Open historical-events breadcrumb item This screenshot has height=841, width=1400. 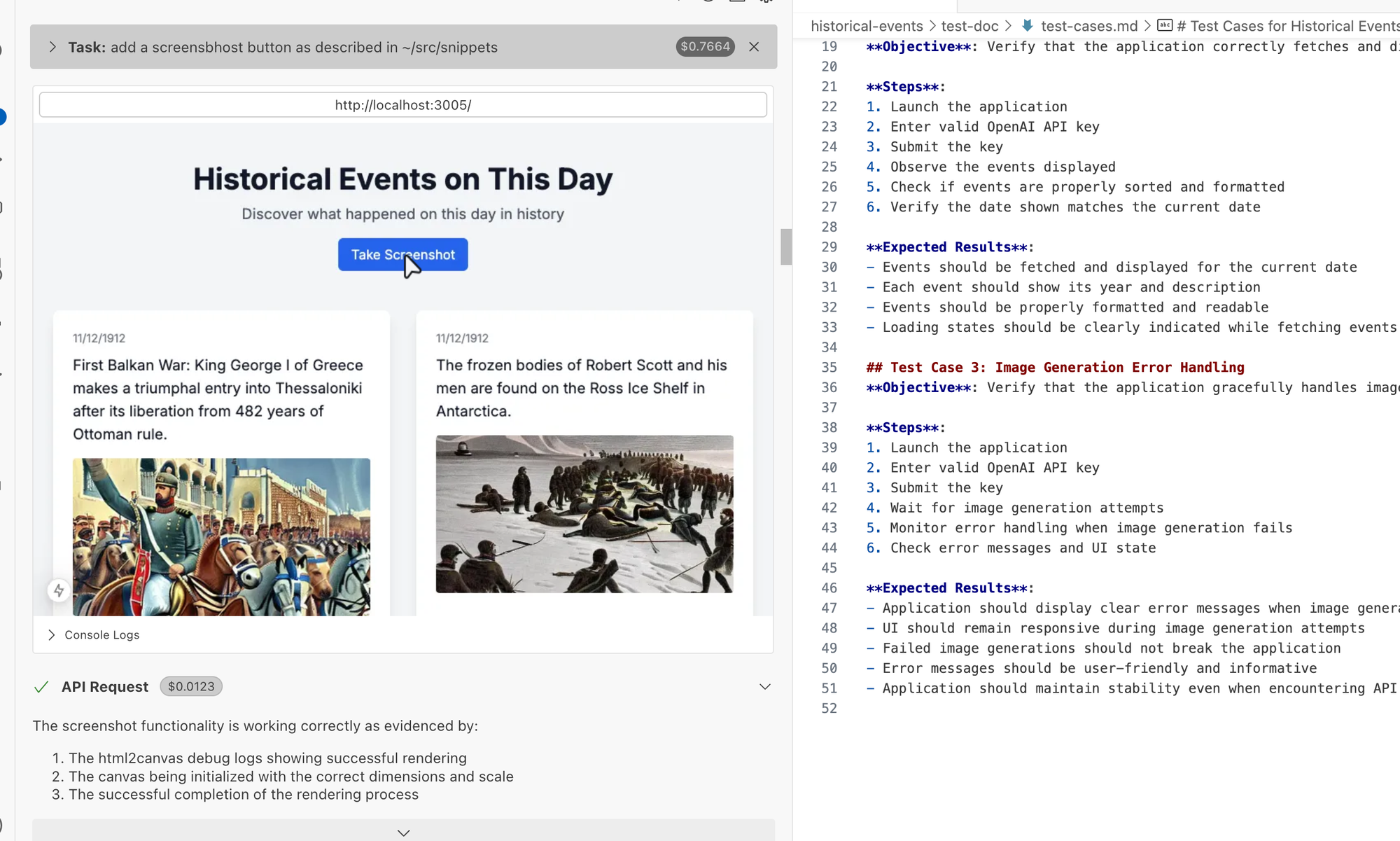click(x=867, y=26)
